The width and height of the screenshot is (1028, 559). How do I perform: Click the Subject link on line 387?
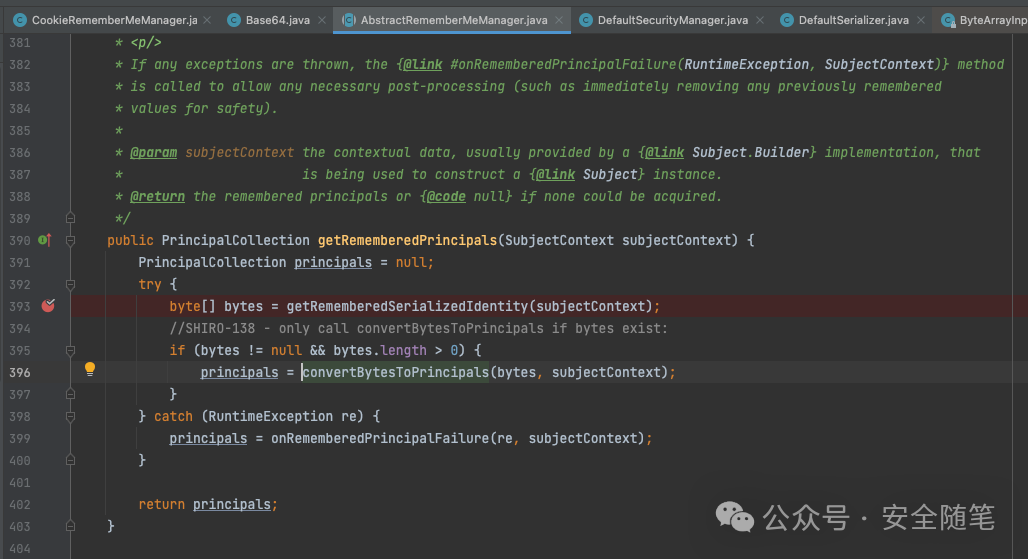click(610, 174)
